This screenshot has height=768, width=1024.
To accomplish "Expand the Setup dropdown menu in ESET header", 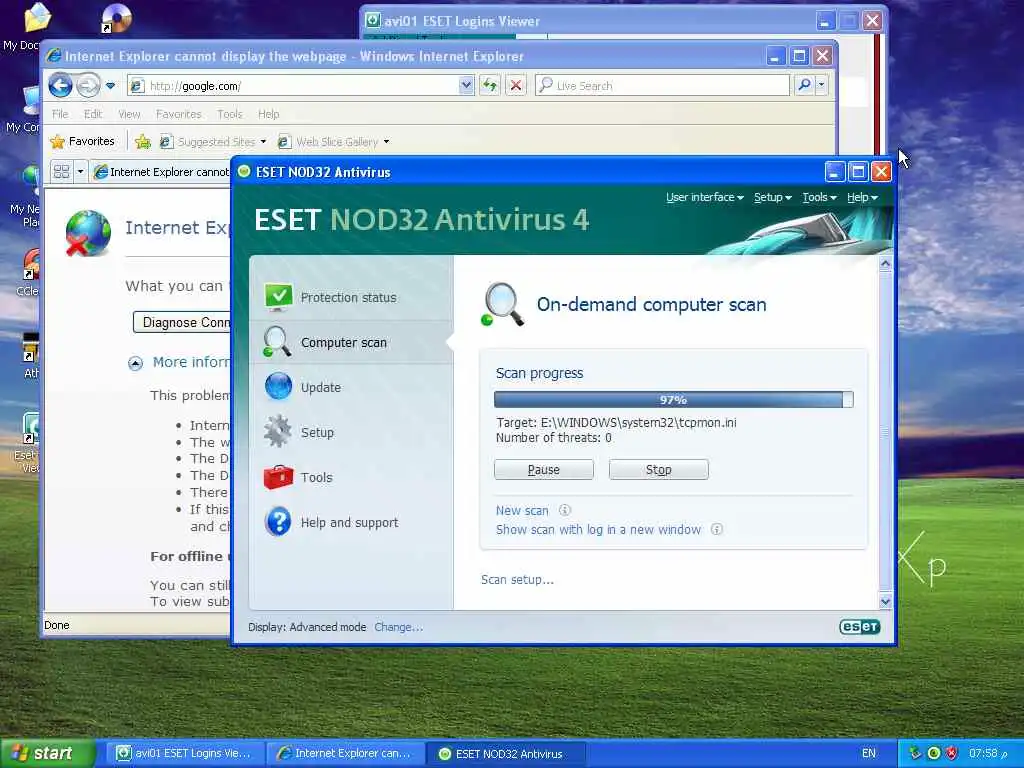I will tap(772, 197).
